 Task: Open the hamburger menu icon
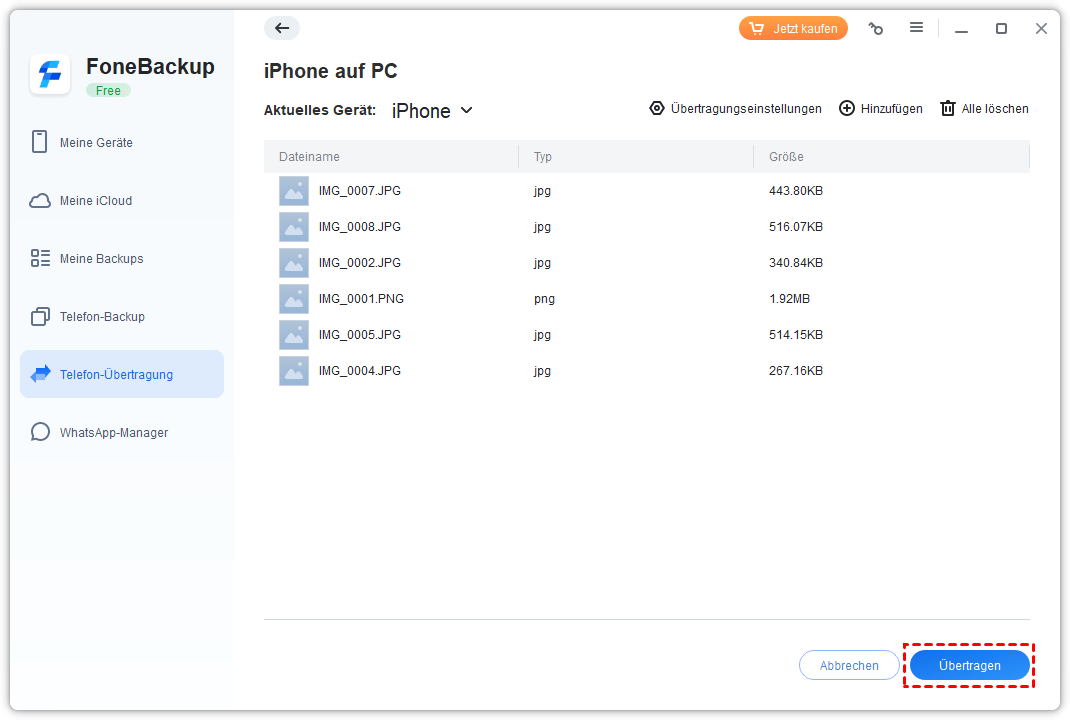tap(916, 28)
